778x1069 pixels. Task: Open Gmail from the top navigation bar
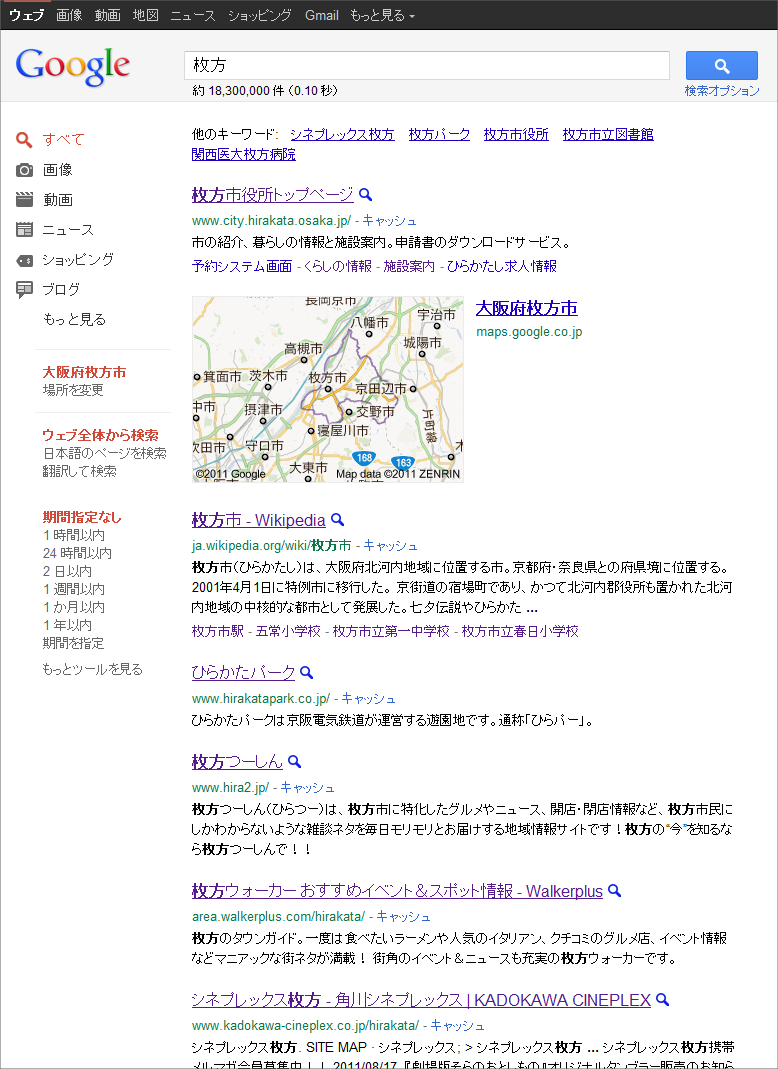coord(322,16)
